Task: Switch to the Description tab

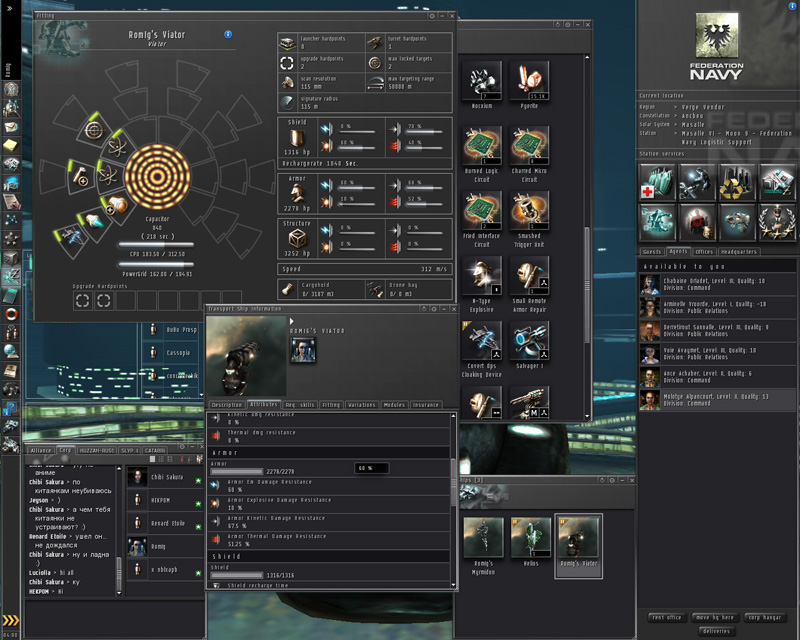Action: coord(227,405)
